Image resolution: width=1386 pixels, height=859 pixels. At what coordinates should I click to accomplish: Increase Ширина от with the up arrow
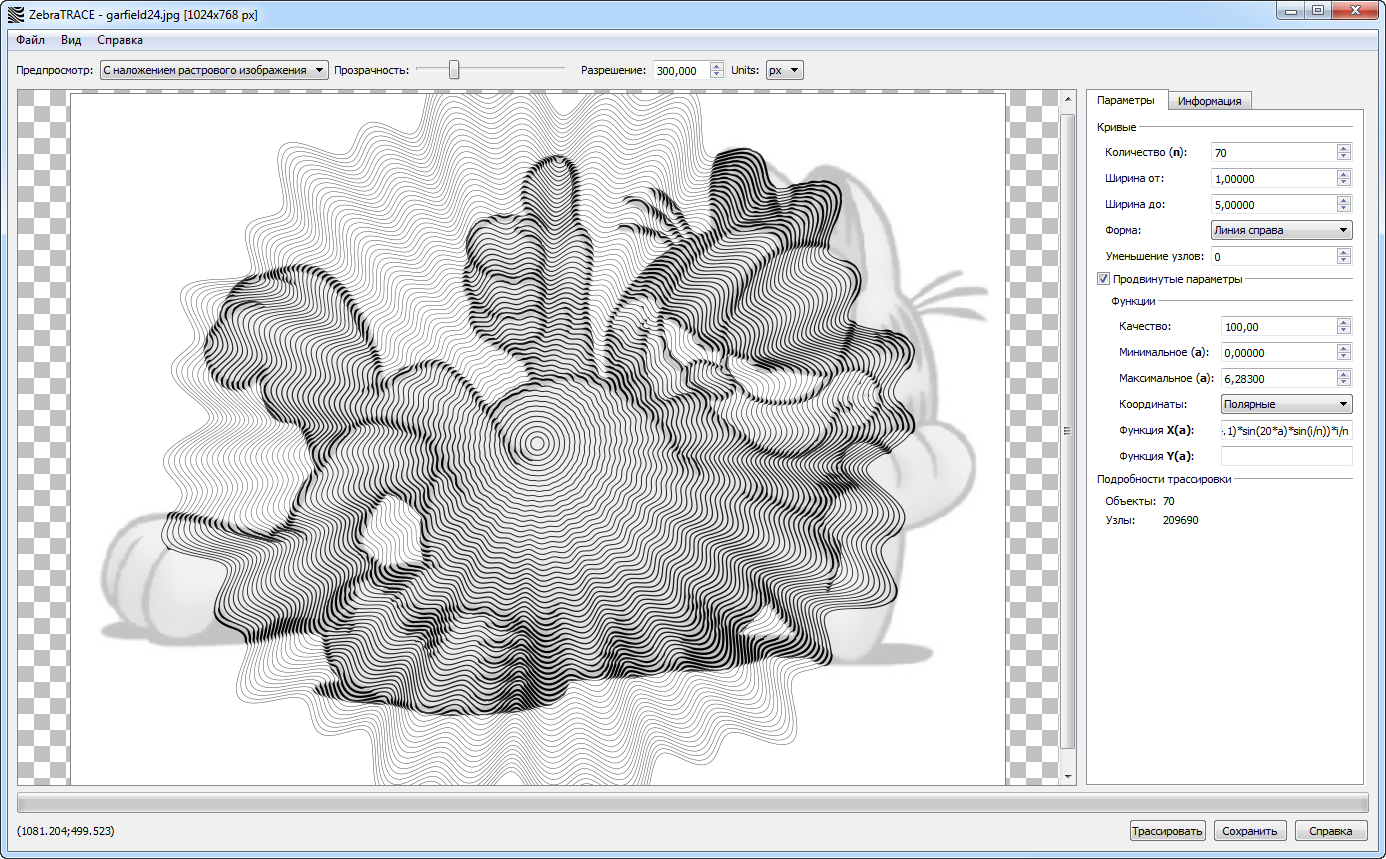[1344, 174]
